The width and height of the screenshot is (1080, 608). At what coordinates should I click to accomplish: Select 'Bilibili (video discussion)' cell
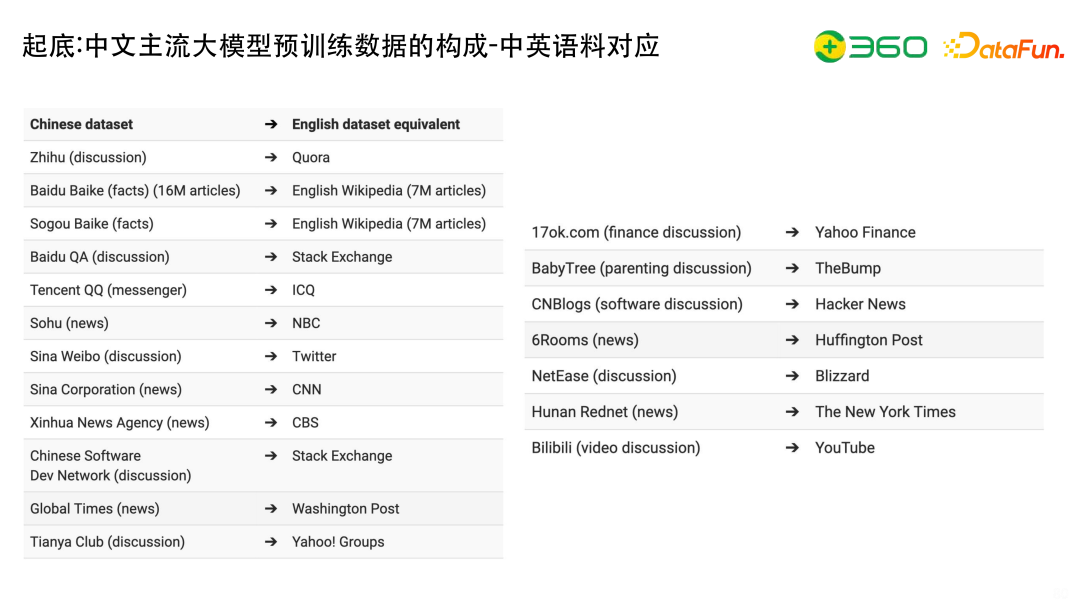click(x=615, y=448)
